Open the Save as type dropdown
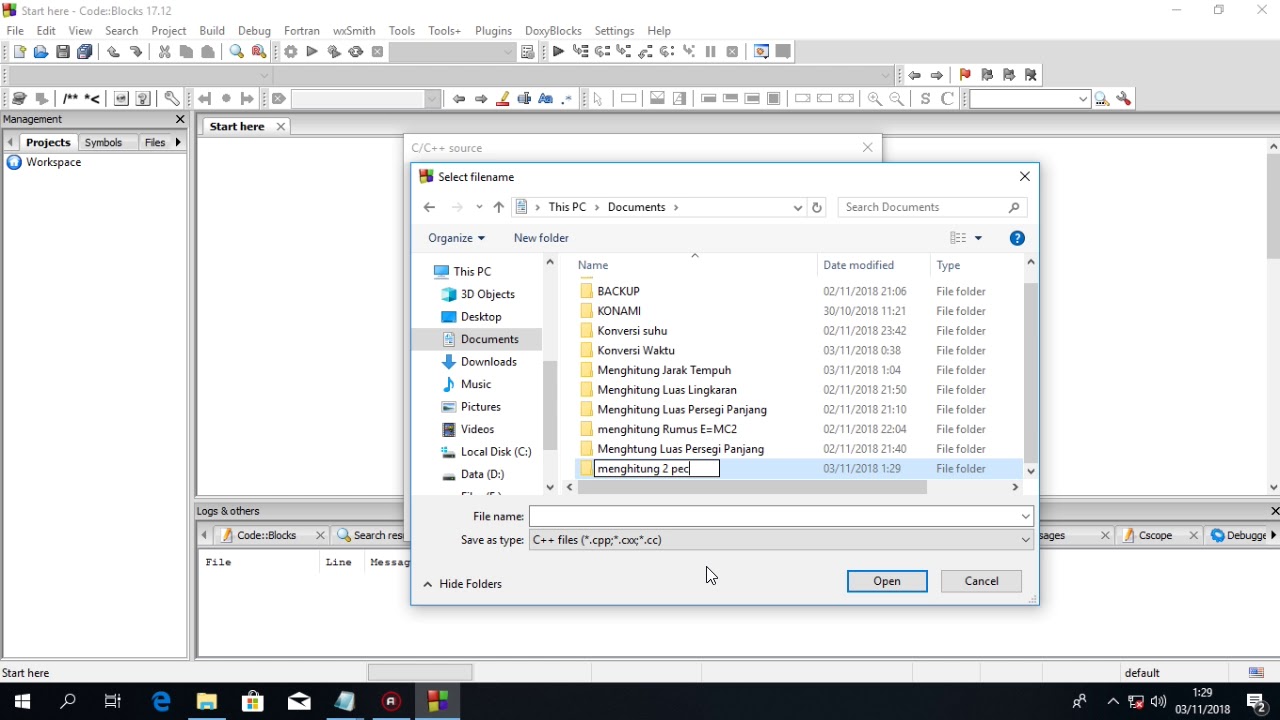Image resolution: width=1280 pixels, height=720 pixels. pyautogui.click(x=781, y=540)
